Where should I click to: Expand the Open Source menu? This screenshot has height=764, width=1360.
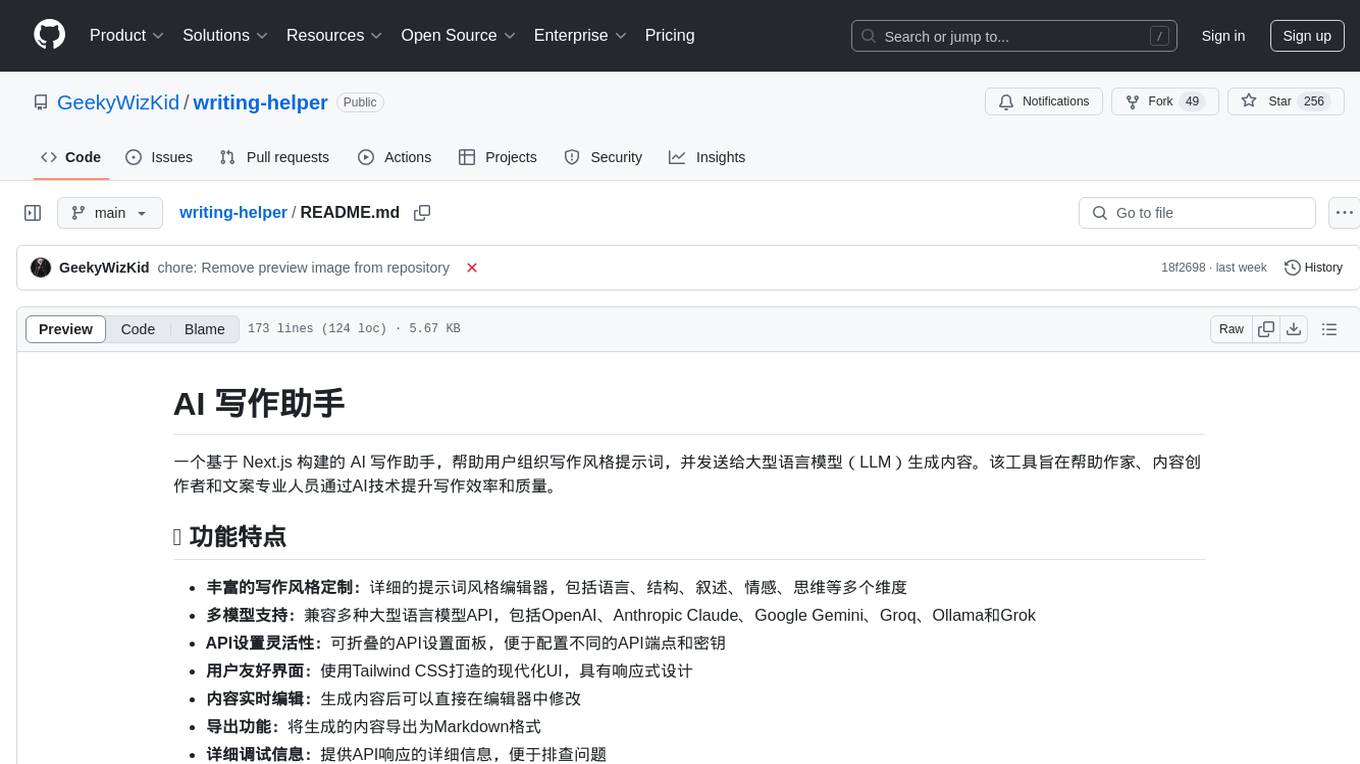(458, 35)
